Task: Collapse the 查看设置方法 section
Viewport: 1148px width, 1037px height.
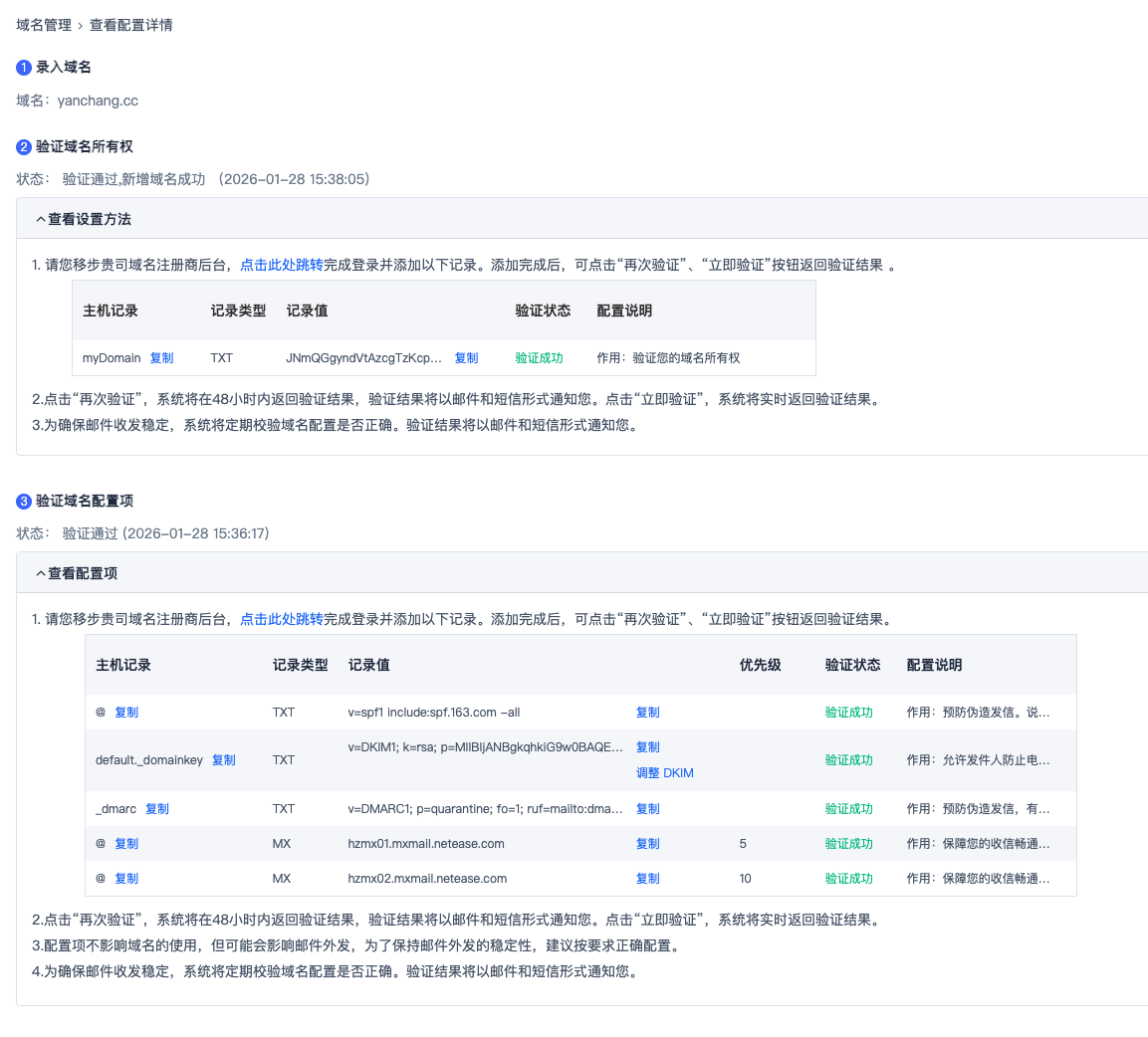Action: [83, 219]
